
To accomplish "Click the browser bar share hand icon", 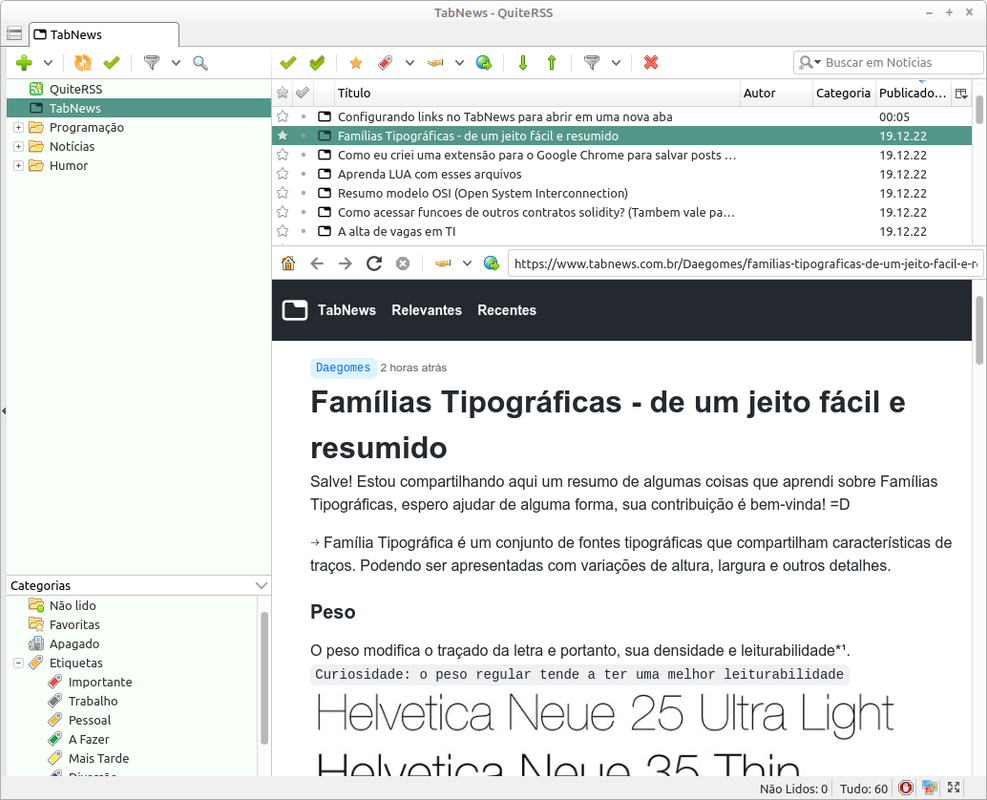I will pyautogui.click(x=443, y=264).
